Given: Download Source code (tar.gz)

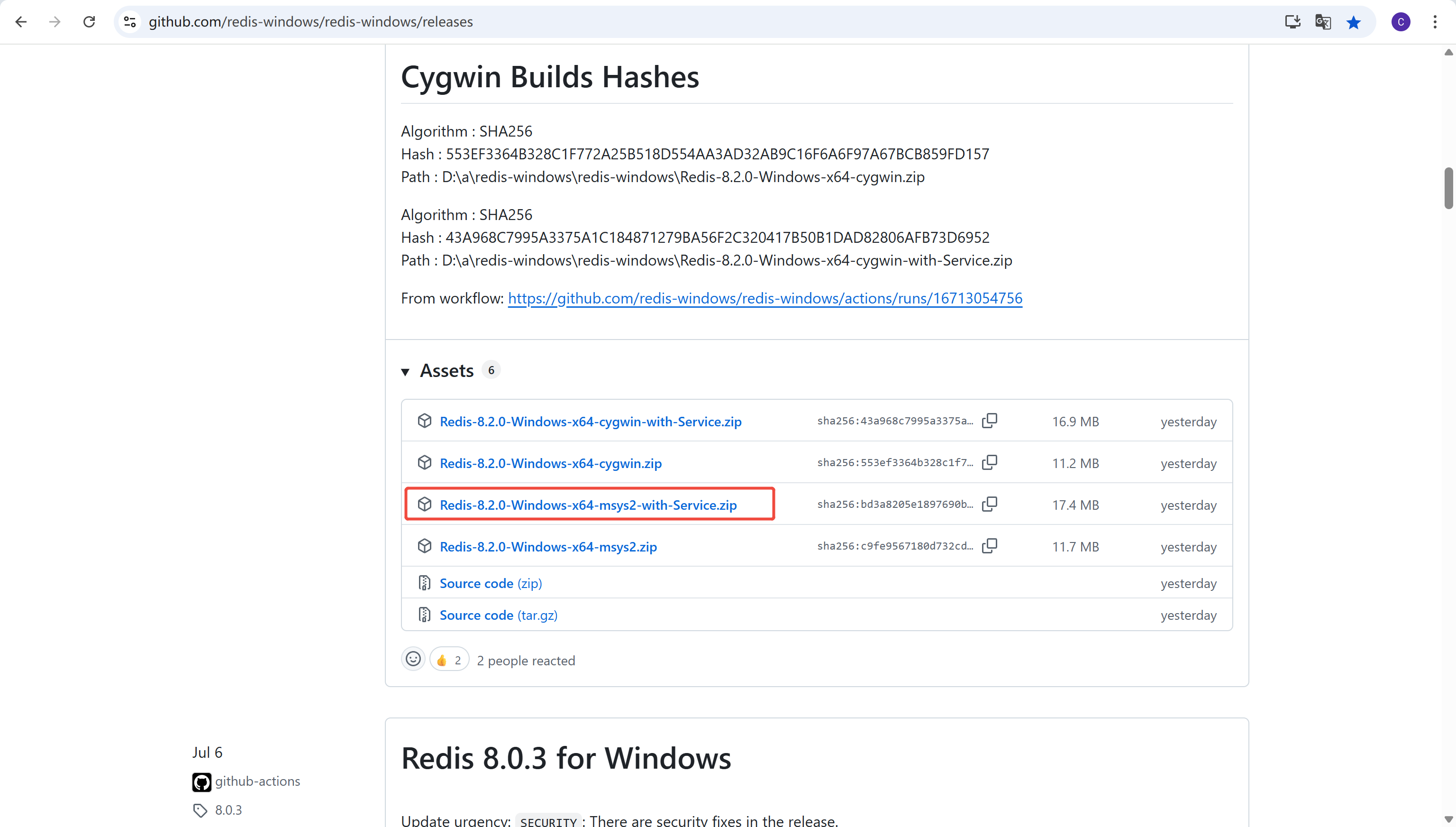Looking at the screenshot, I should click(x=499, y=615).
